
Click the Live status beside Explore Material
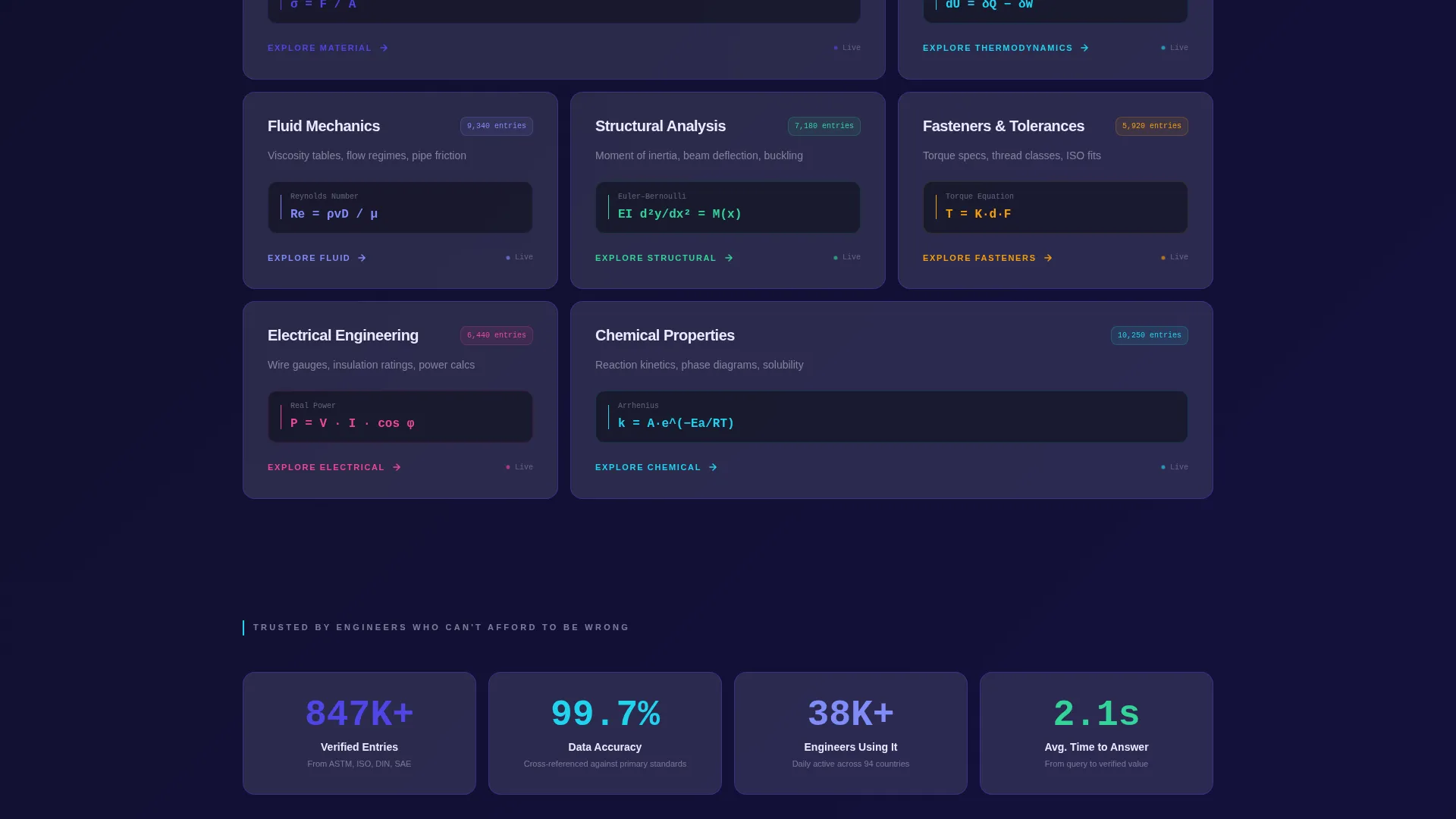tap(847, 48)
